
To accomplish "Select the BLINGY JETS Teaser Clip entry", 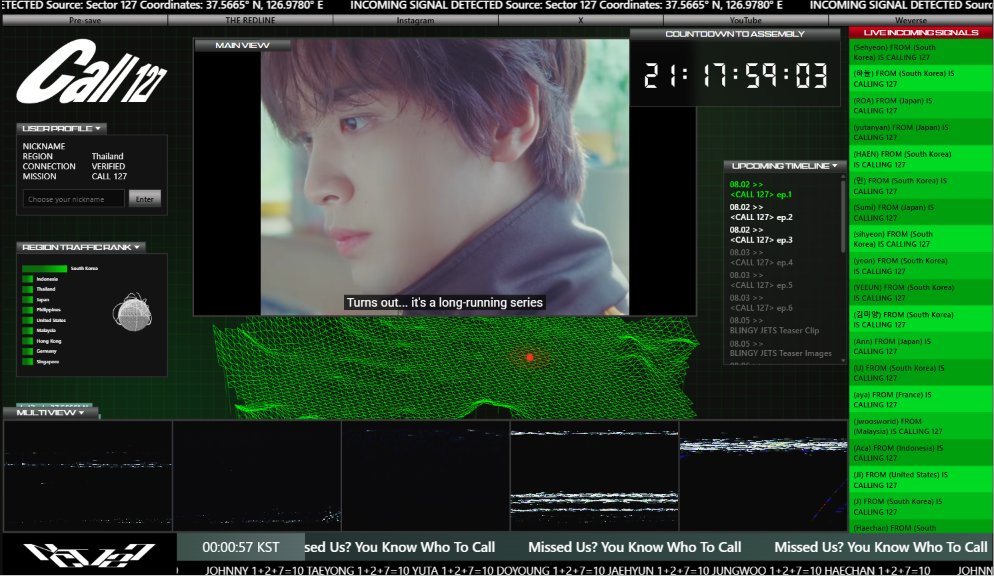I will pos(774,326).
